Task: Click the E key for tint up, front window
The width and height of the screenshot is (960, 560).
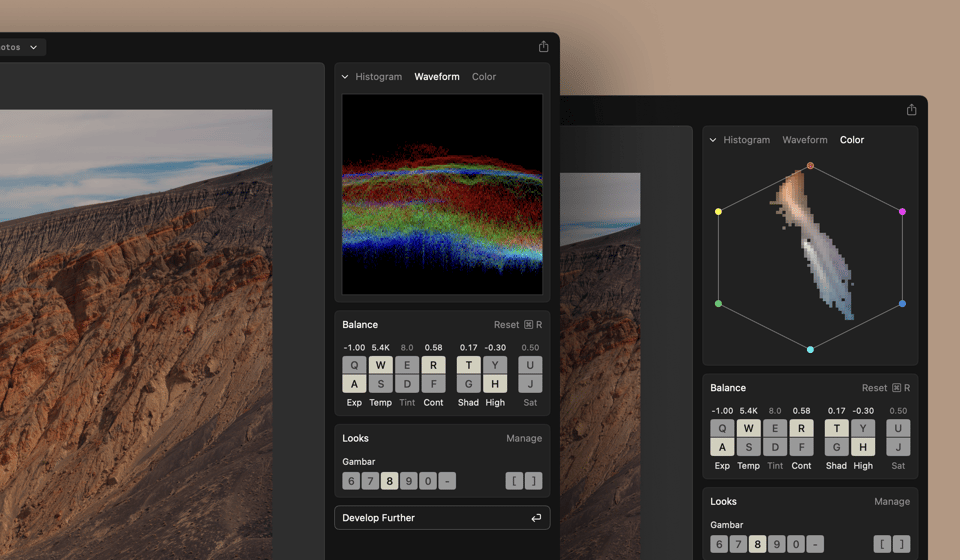Action: pos(407,365)
